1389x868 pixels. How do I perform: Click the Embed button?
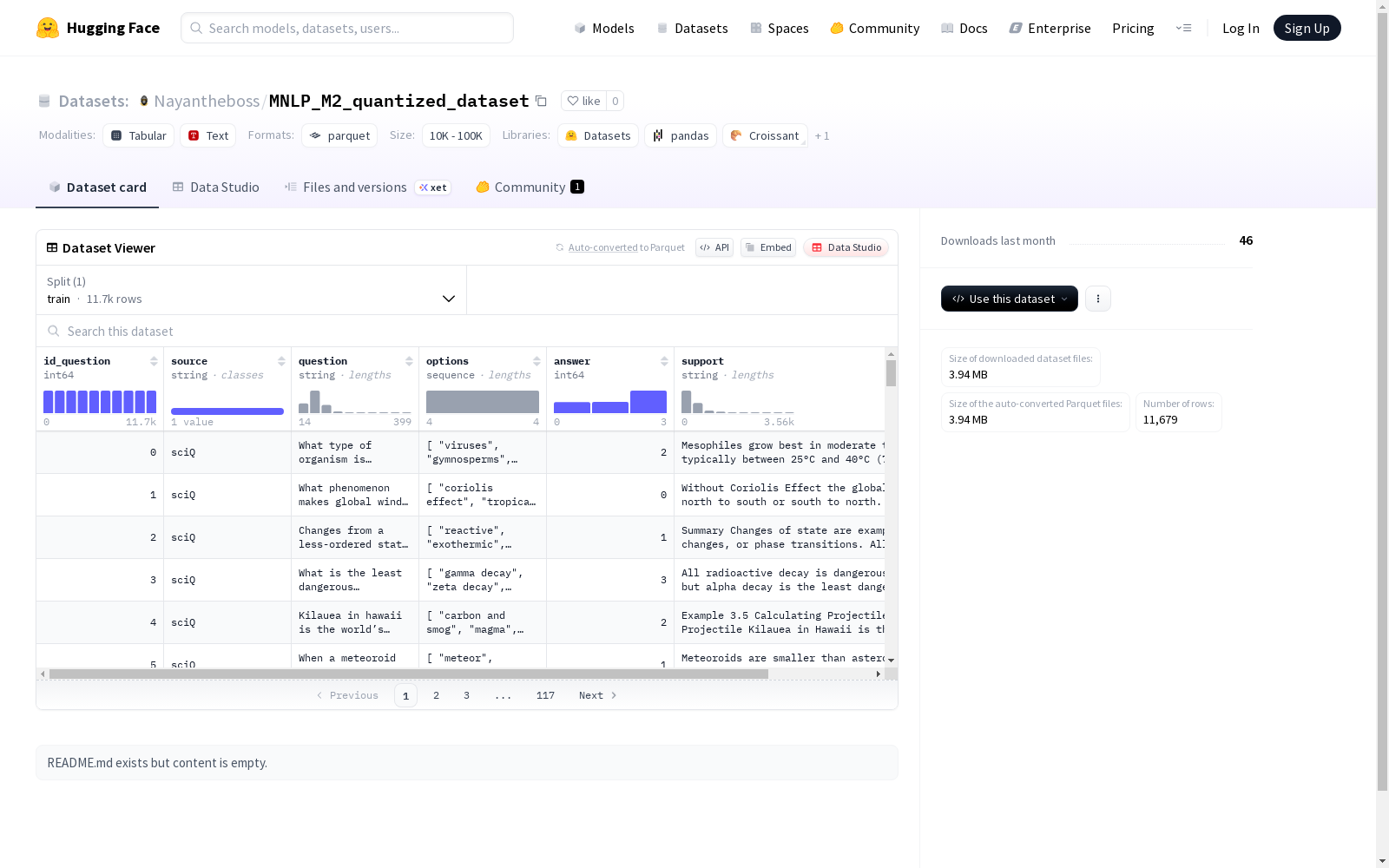(768, 247)
